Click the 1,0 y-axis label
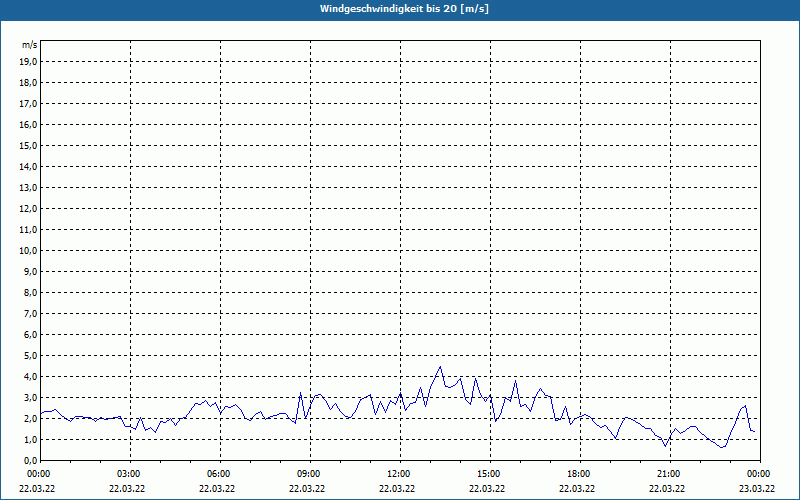This screenshot has height=500, width=800. click(30, 440)
